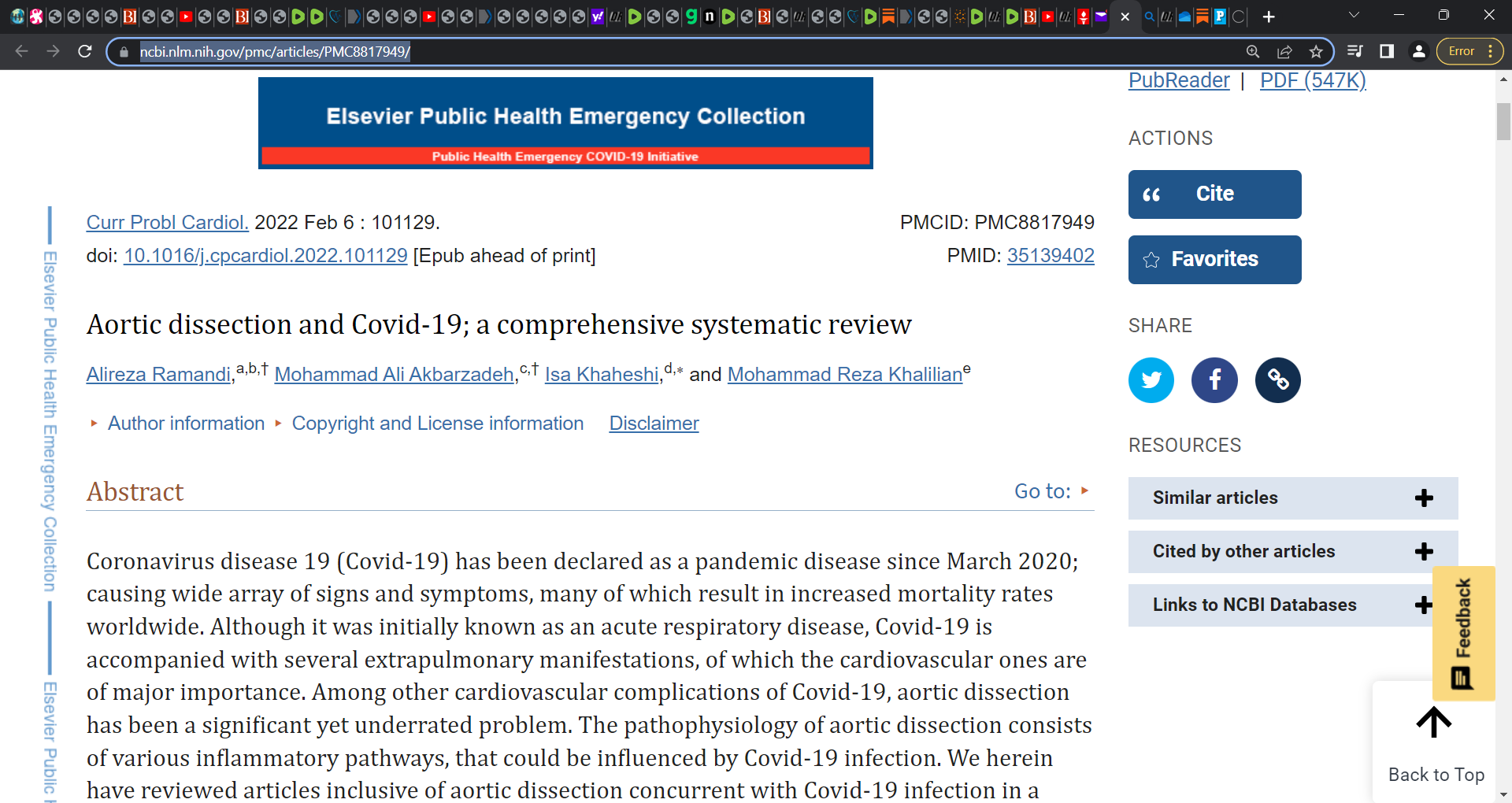
Task: Expand Copyright and License information
Action: pos(437,424)
